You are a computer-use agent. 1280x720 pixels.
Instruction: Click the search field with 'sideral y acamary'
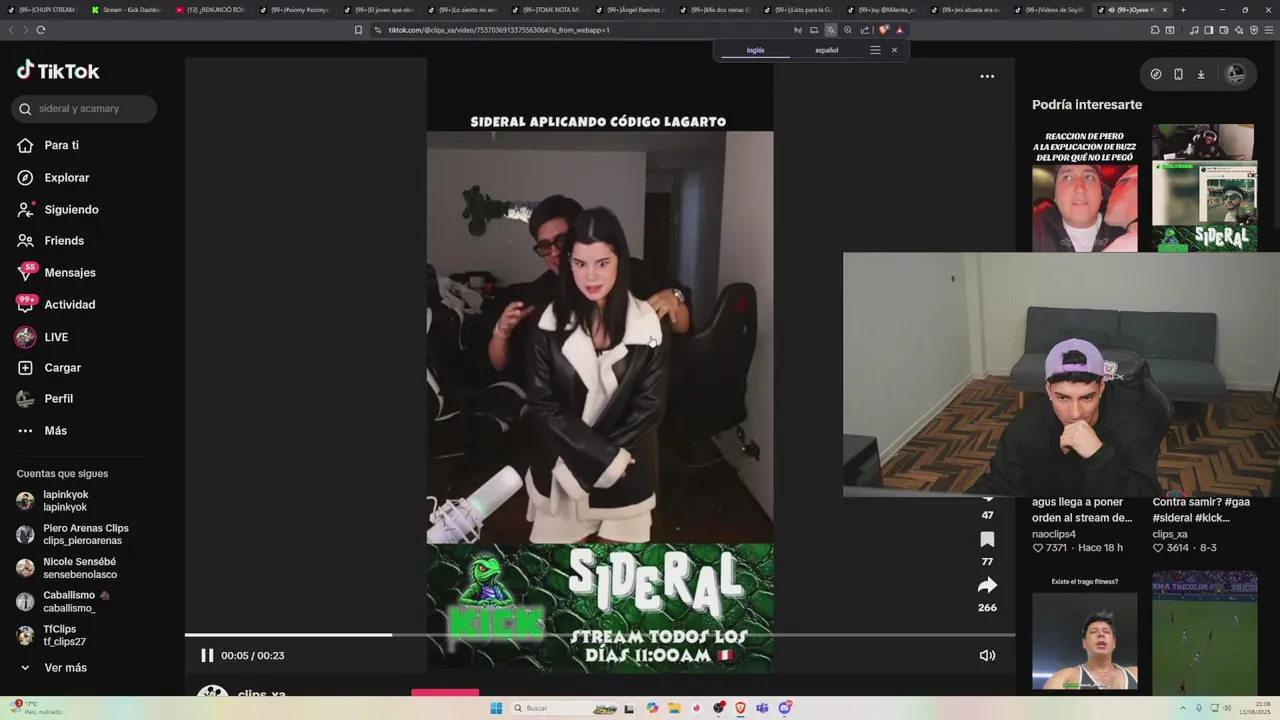coord(84,108)
